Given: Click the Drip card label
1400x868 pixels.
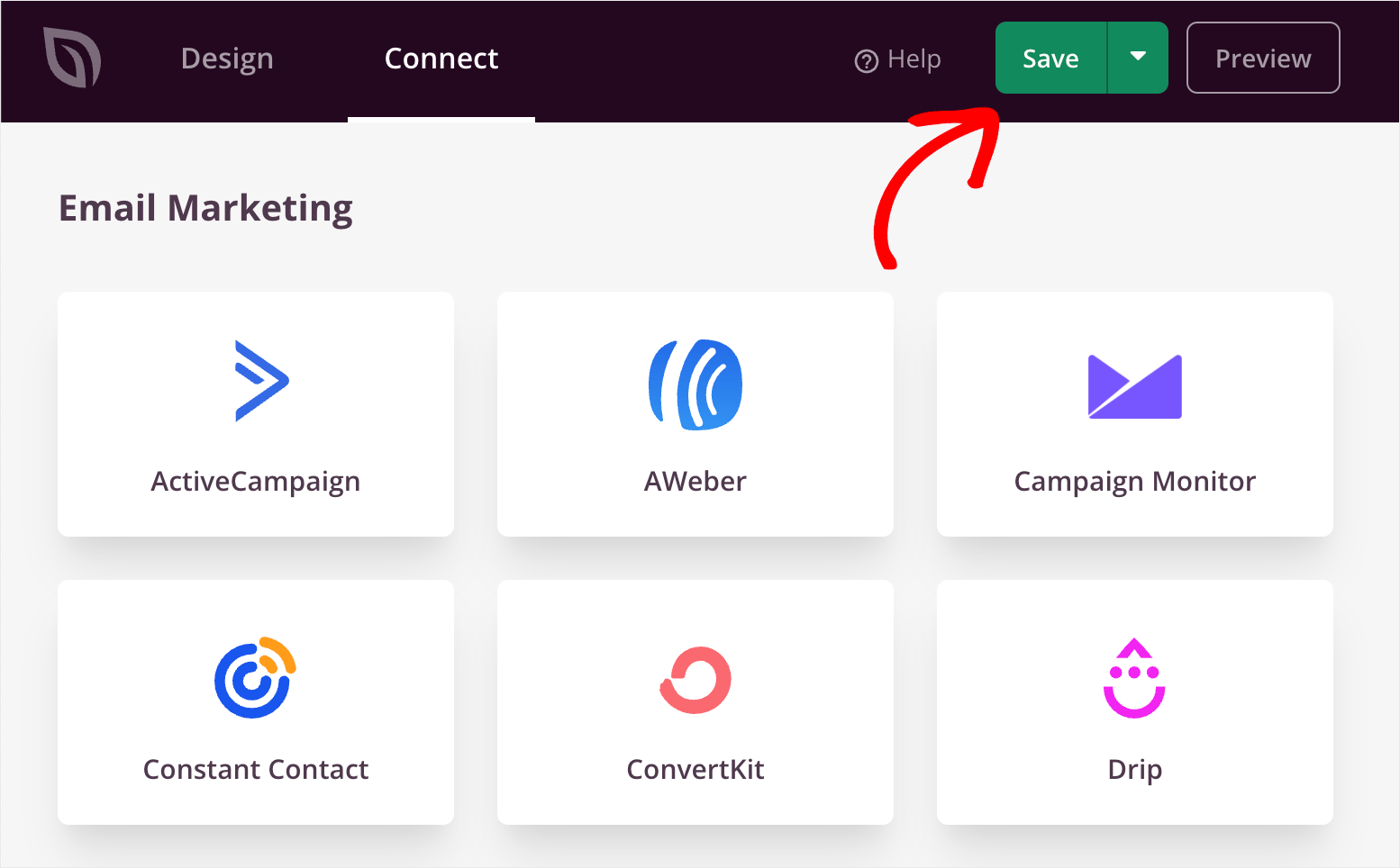Looking at the screenshot, I should click(x=1135, y=771).
